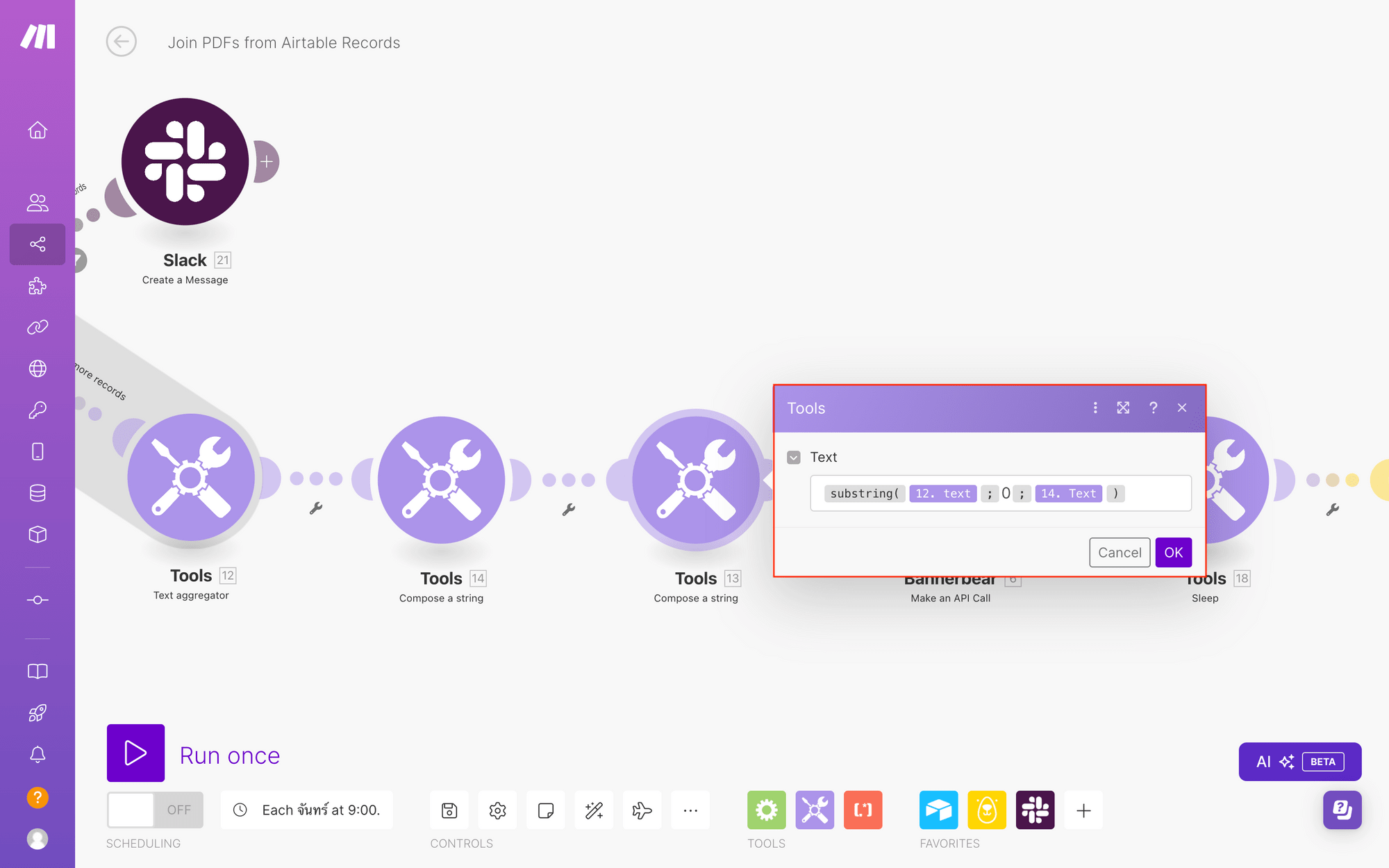The height and width of the screenshot is (868, 1389).
Task: Open the Bannerbear favorite app
Action: click(987, 810)
